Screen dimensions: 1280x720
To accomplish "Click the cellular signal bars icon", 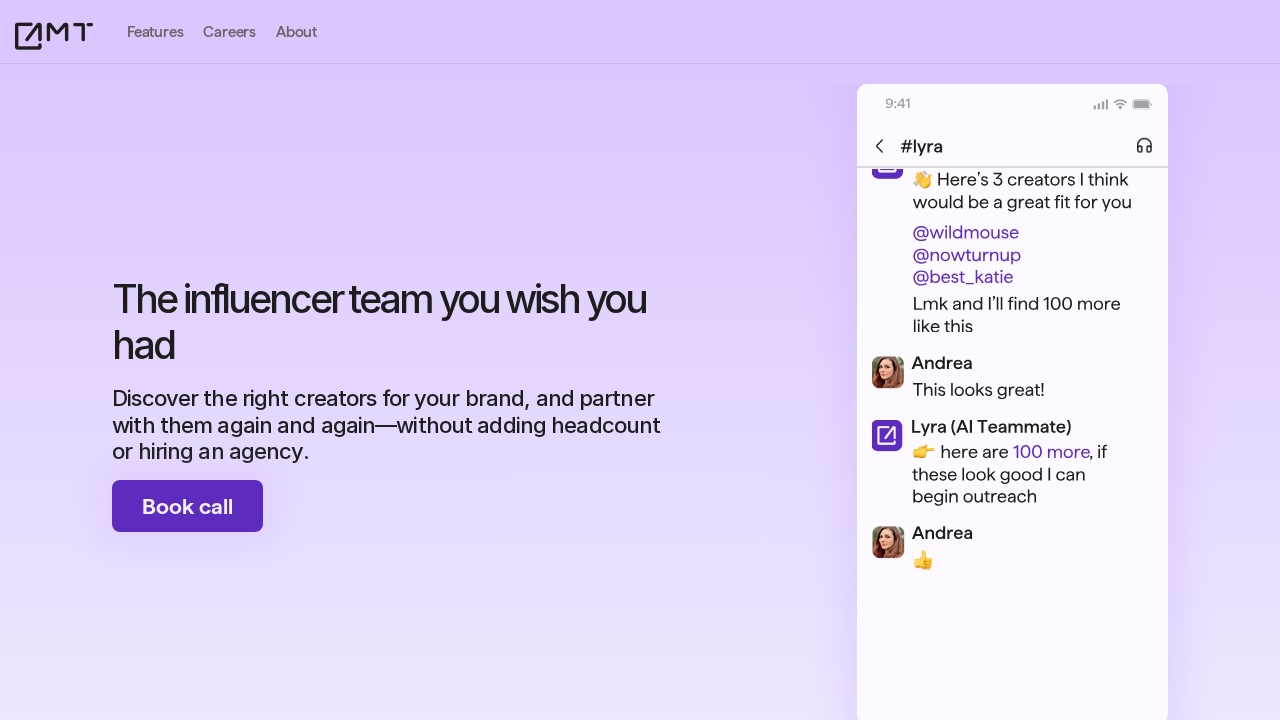I will click(1100, 103).
